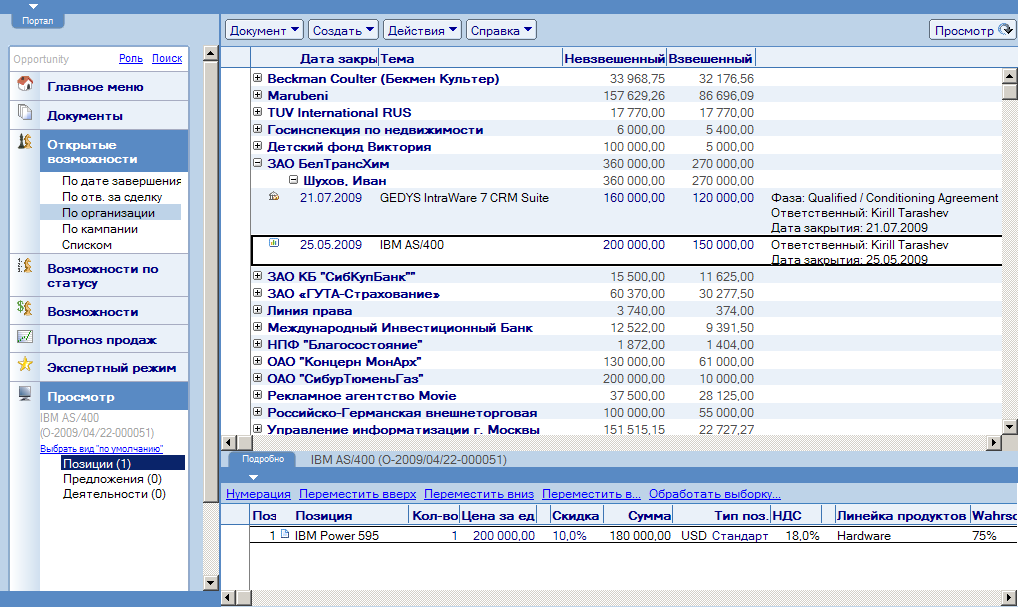Click opportunities list horizontal scroll-right arrow

[994, 442]
